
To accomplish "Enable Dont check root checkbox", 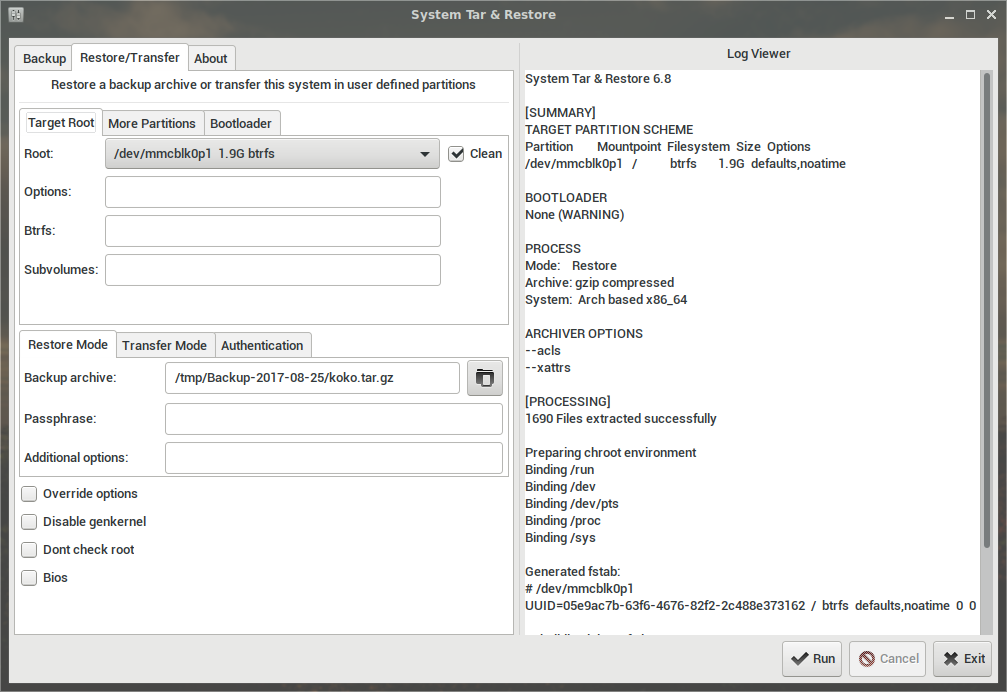I will pos(29,550).
